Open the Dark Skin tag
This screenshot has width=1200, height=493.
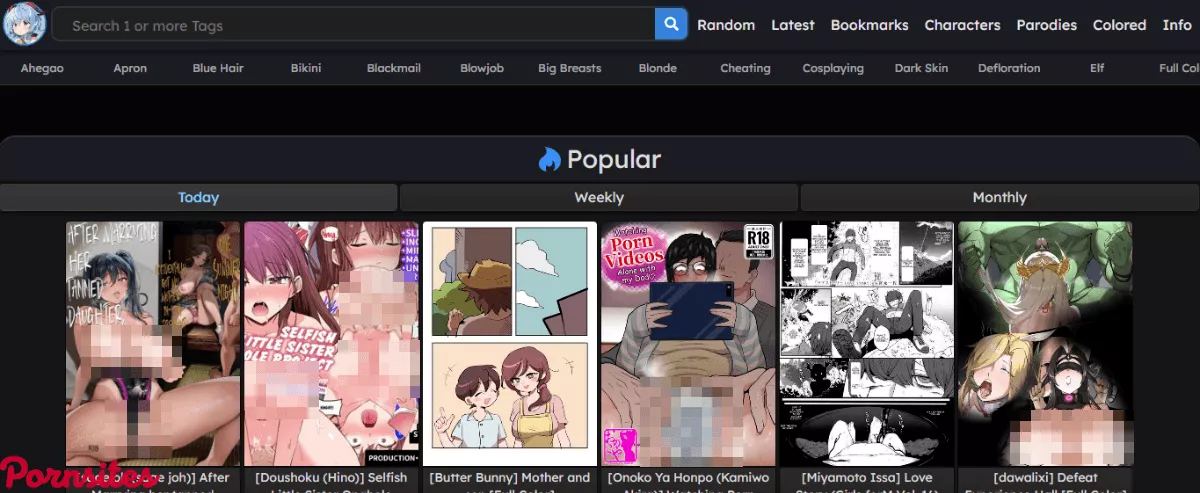(x=921, y=68)
